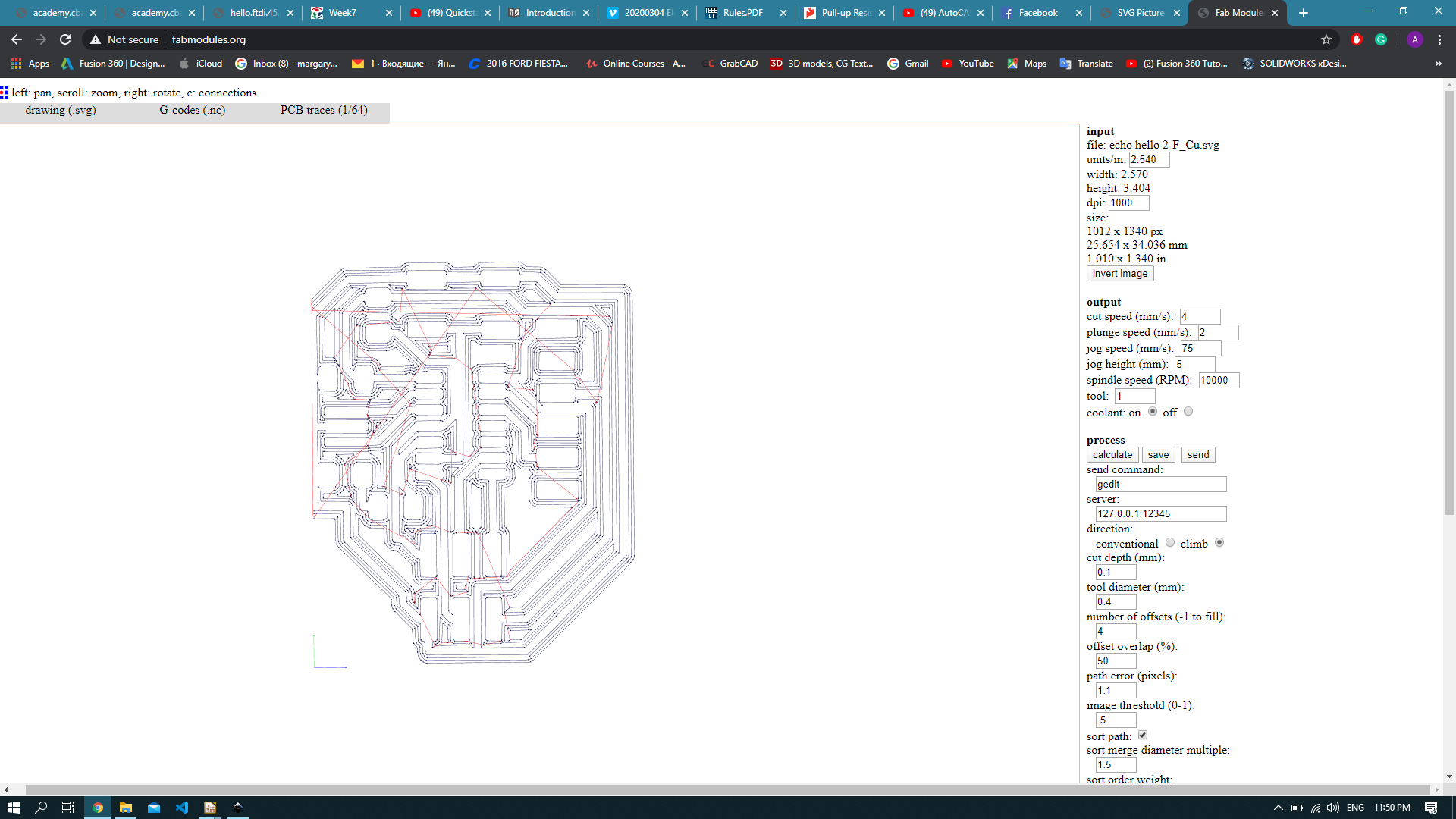Image resolution: width=1456 pixels, height=819 pixels.
Task: Open the G-codes (.nc) output menu
Action: point(192,111)
